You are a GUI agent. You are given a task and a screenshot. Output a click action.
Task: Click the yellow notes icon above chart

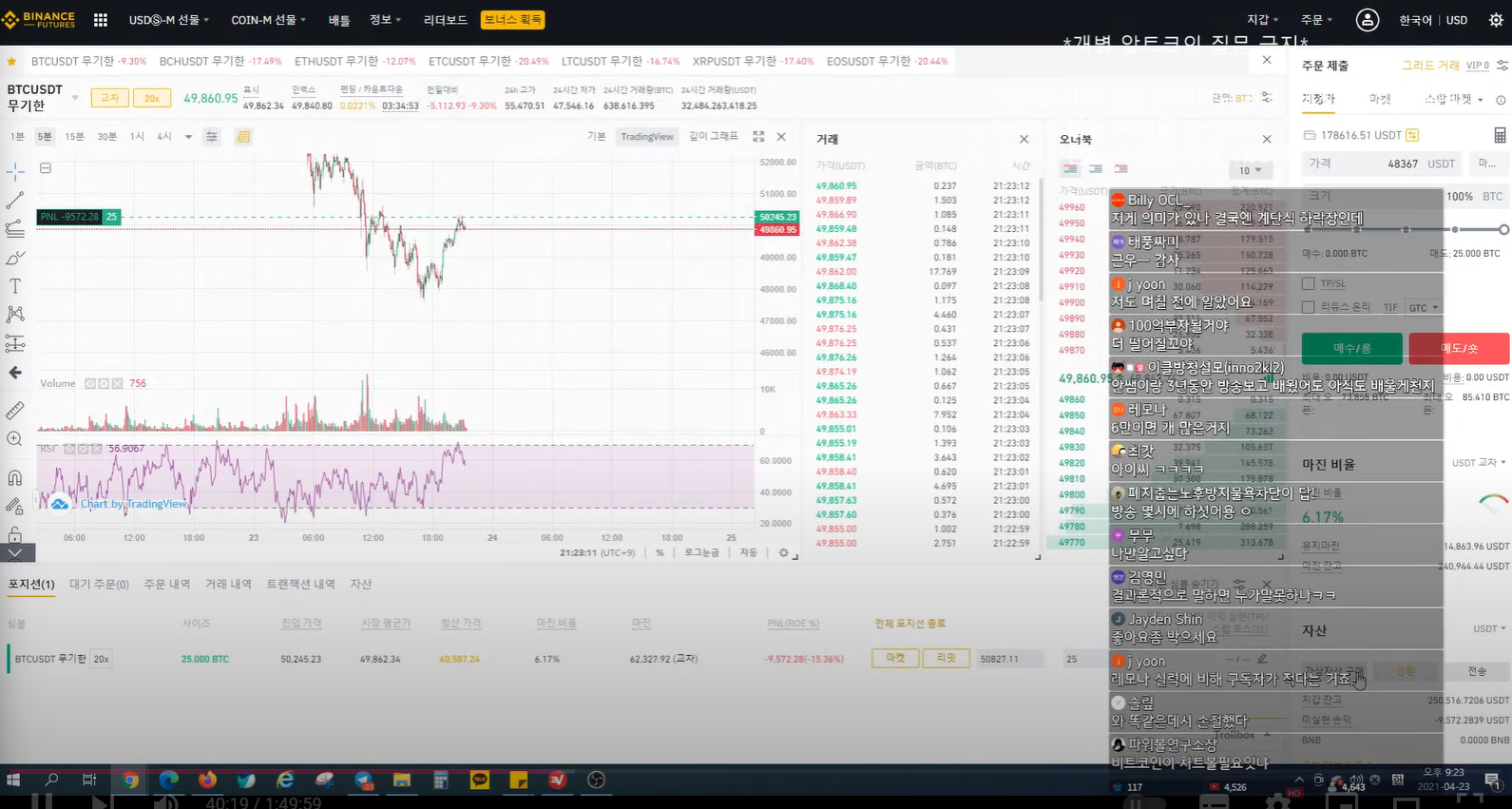tap(243, 137)
